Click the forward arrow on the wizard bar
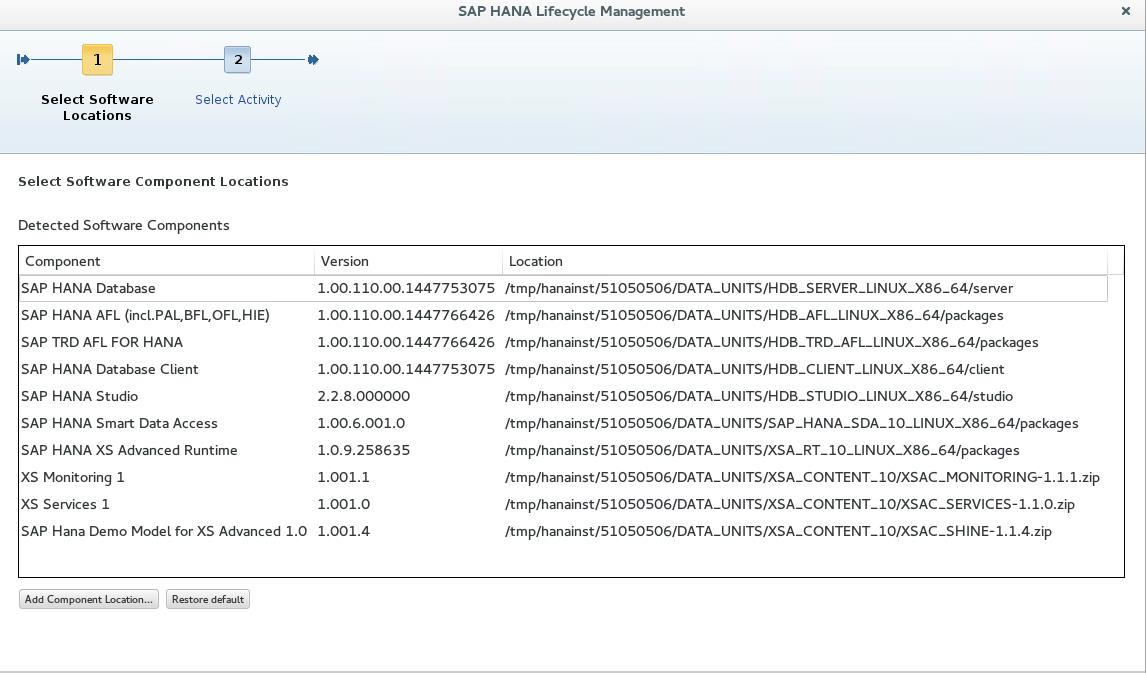Viewport: 1146px width, 673px height. pyautogui.click(x=313, y=60)
